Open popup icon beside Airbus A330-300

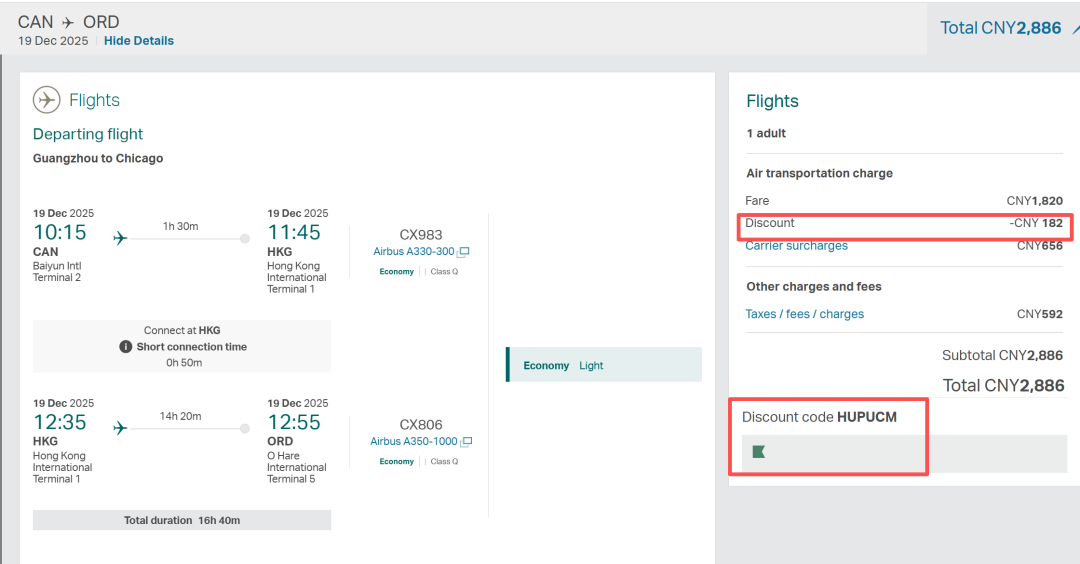click(464, 252)
